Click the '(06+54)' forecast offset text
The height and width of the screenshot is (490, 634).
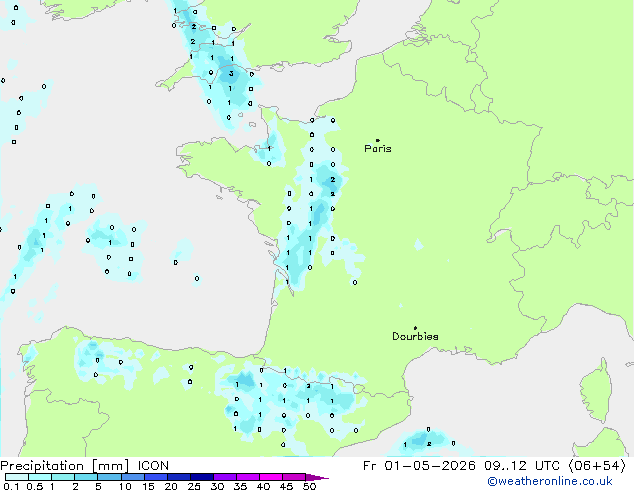click(598, 466)
